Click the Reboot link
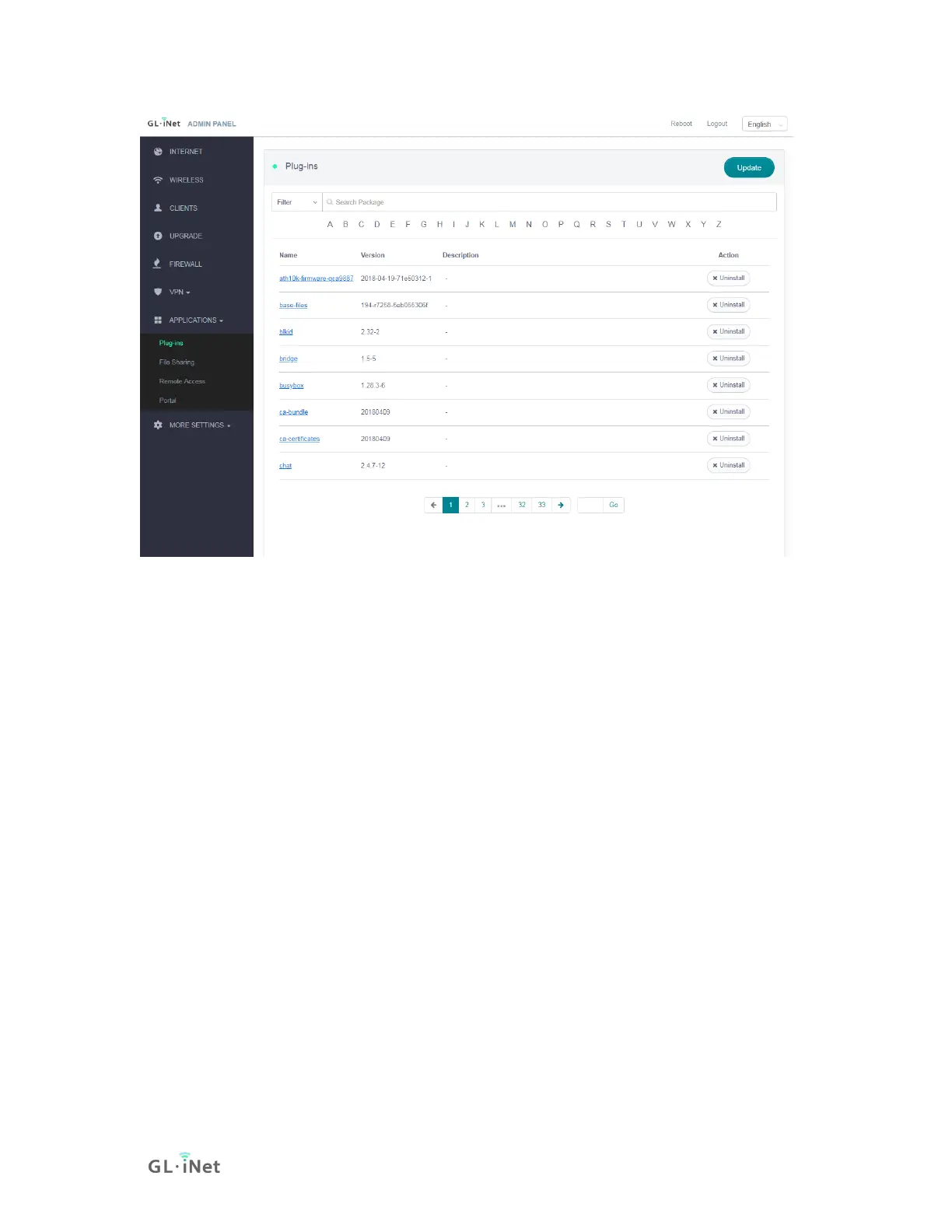The image size is (952, 1232). (681, 124)
